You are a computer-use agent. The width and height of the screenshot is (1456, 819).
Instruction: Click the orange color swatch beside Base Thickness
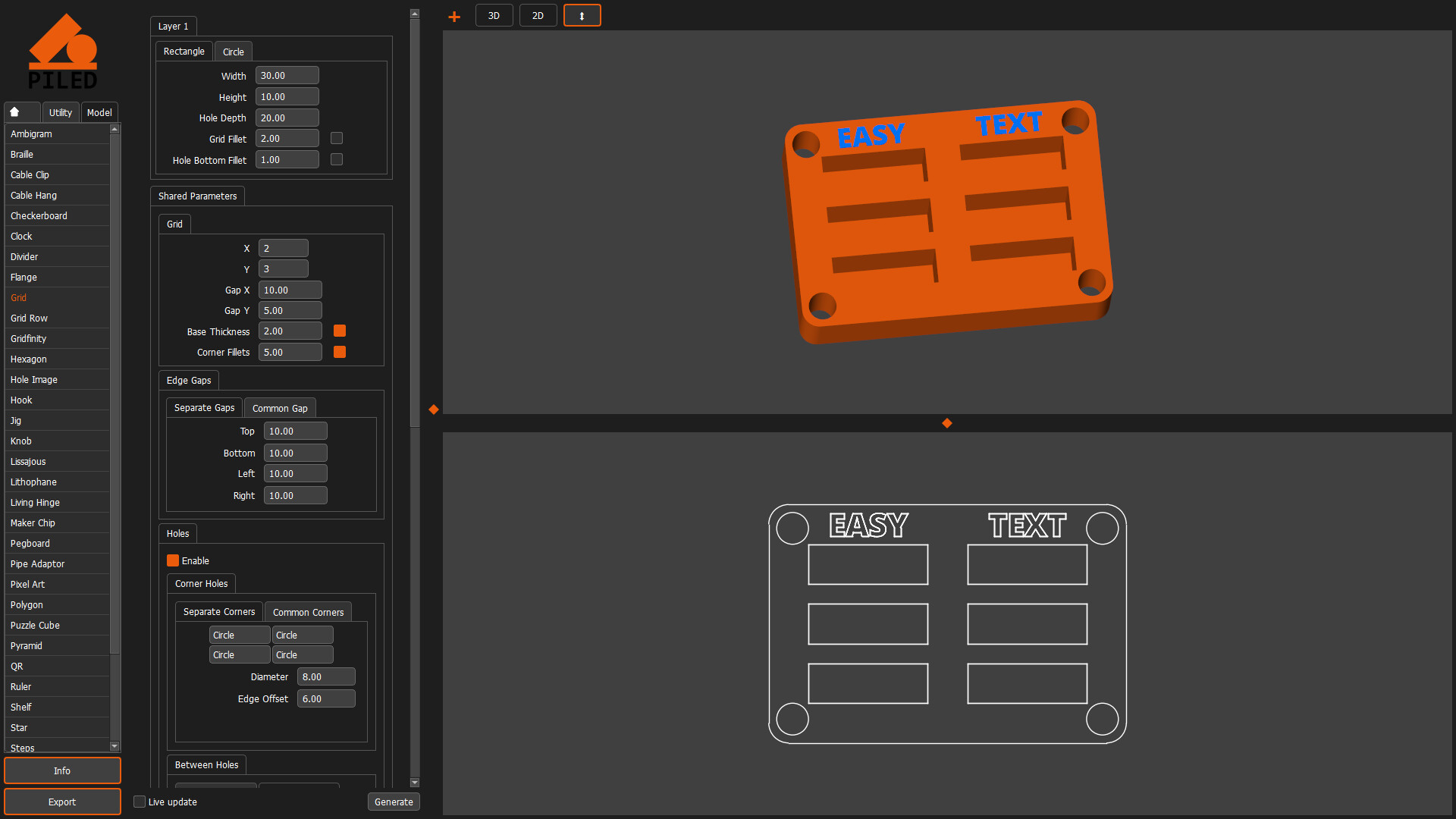(x=339, y=331)
